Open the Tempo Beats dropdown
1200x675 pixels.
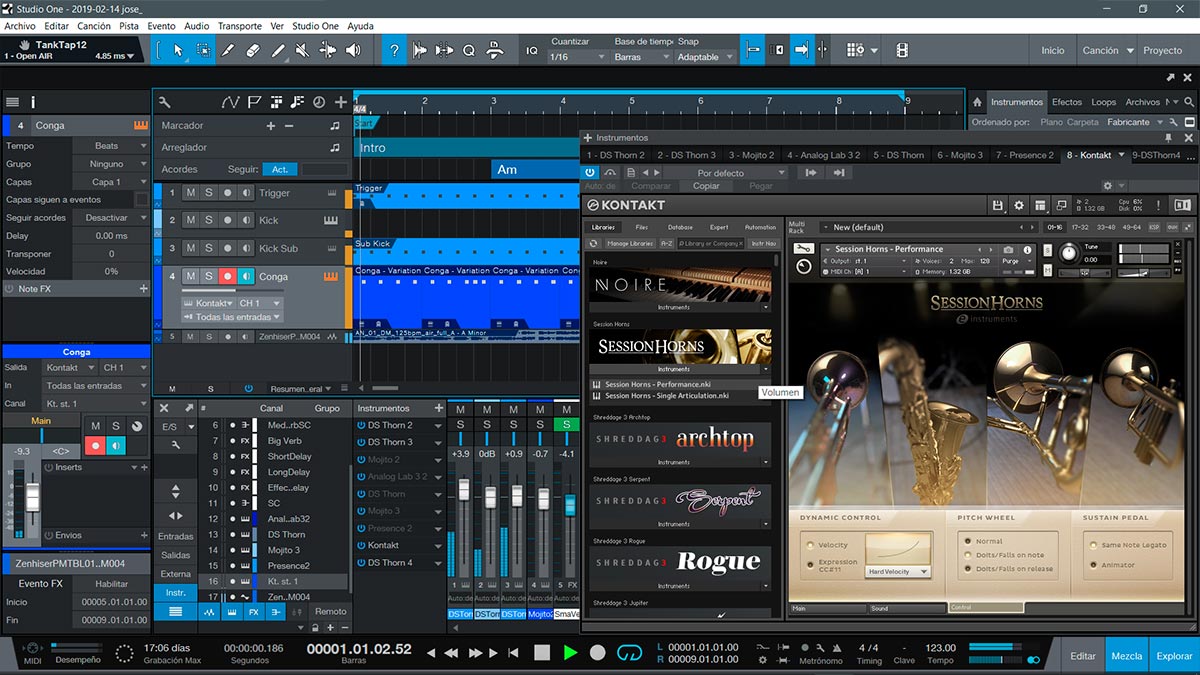(x=111, y=146)
